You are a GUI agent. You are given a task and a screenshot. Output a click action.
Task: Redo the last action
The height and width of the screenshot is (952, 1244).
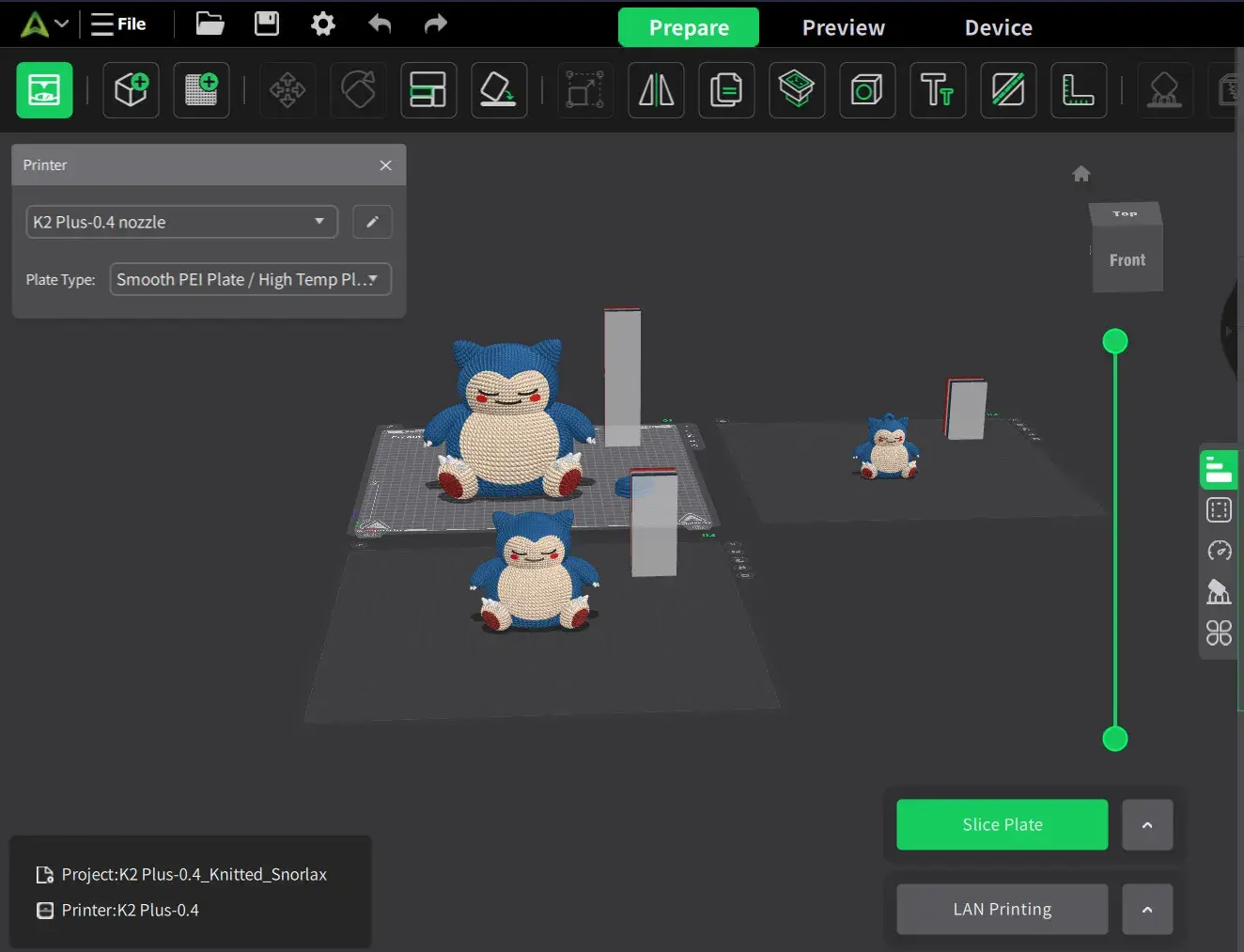click(436, 23)
